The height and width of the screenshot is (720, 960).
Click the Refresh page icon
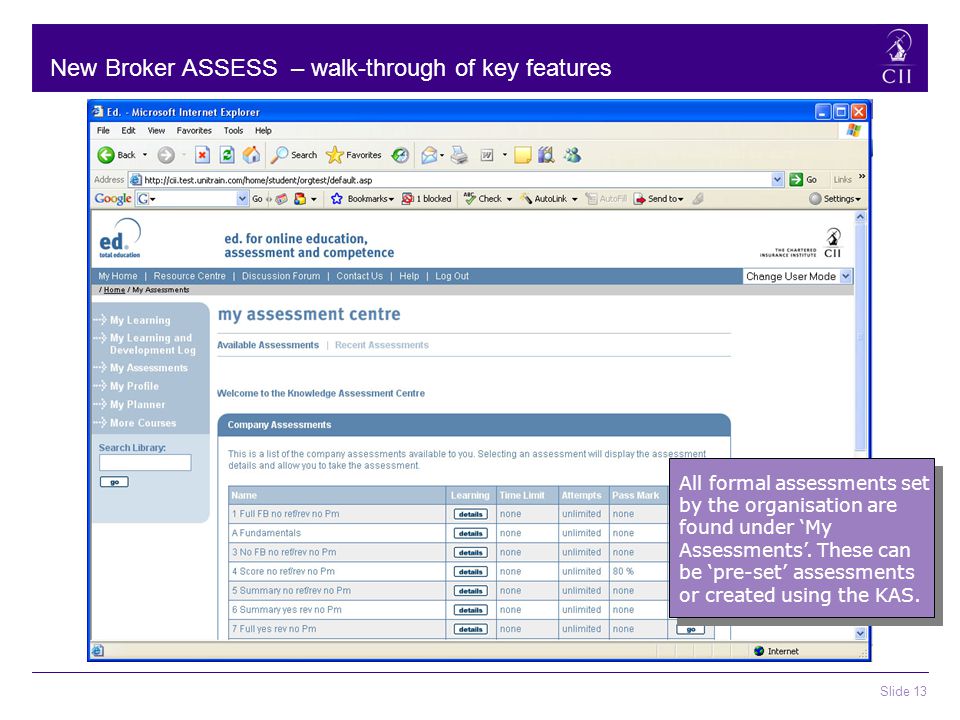pyautogui.click(x=227, y=155)
